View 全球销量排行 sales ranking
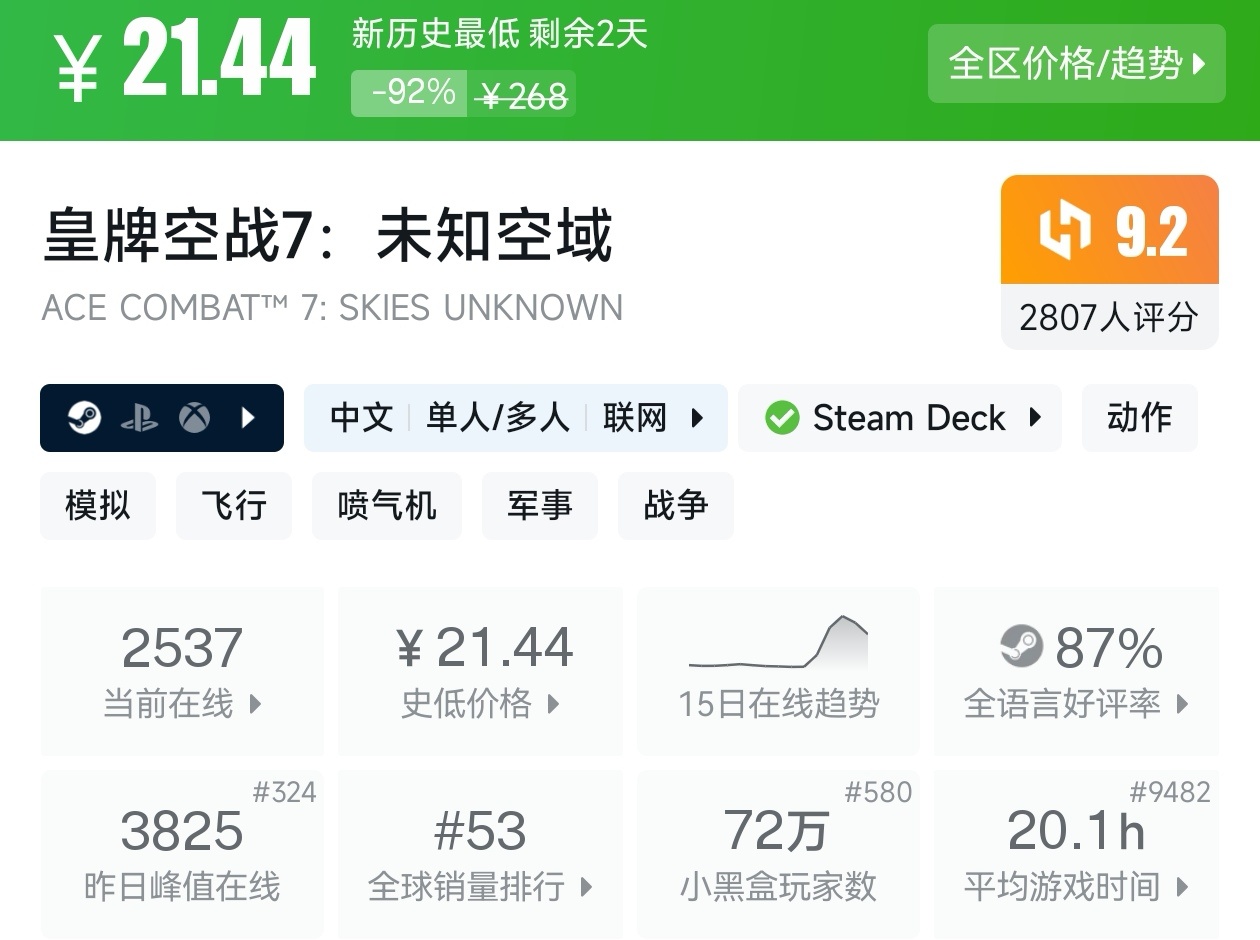 tap(480, 854)
